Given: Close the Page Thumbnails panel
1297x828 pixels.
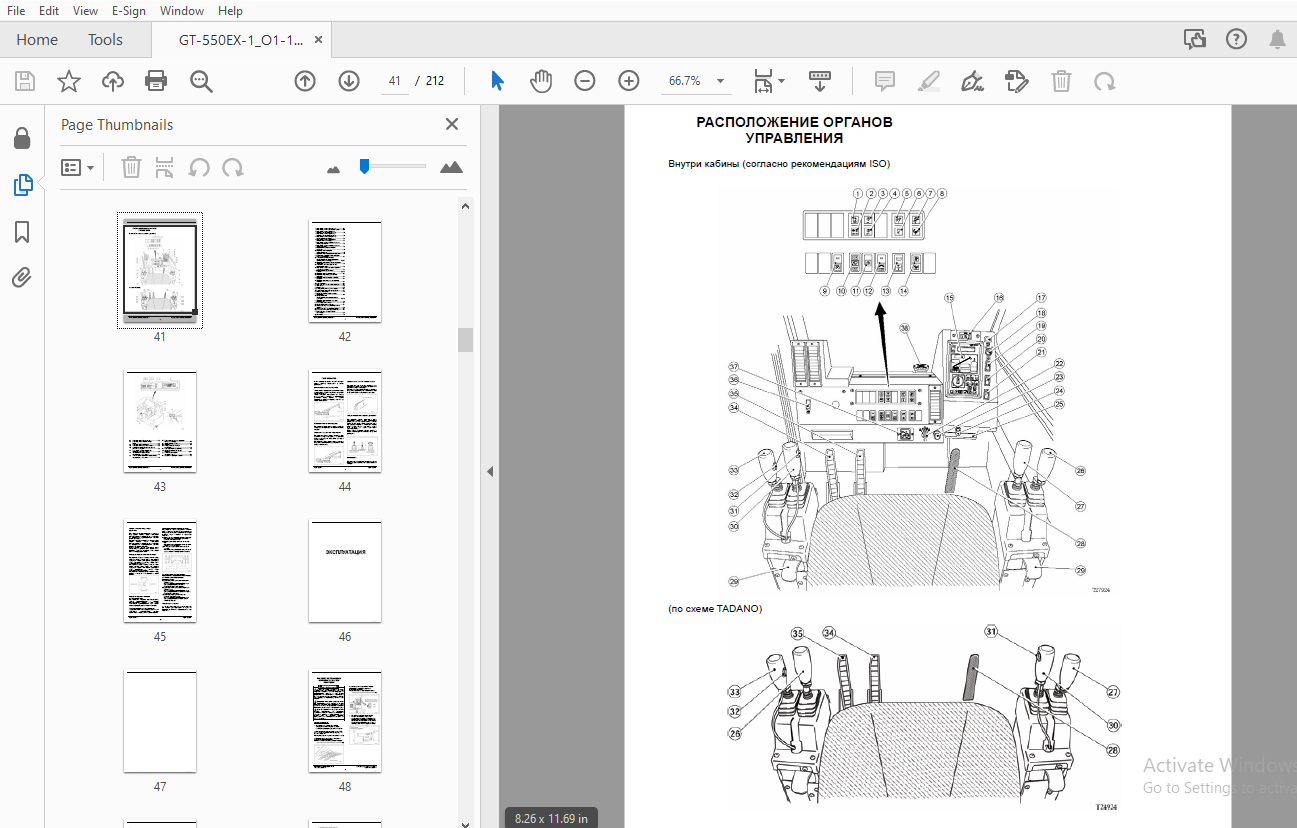Looking at the screenshot, I should click(x=452, y=124).
